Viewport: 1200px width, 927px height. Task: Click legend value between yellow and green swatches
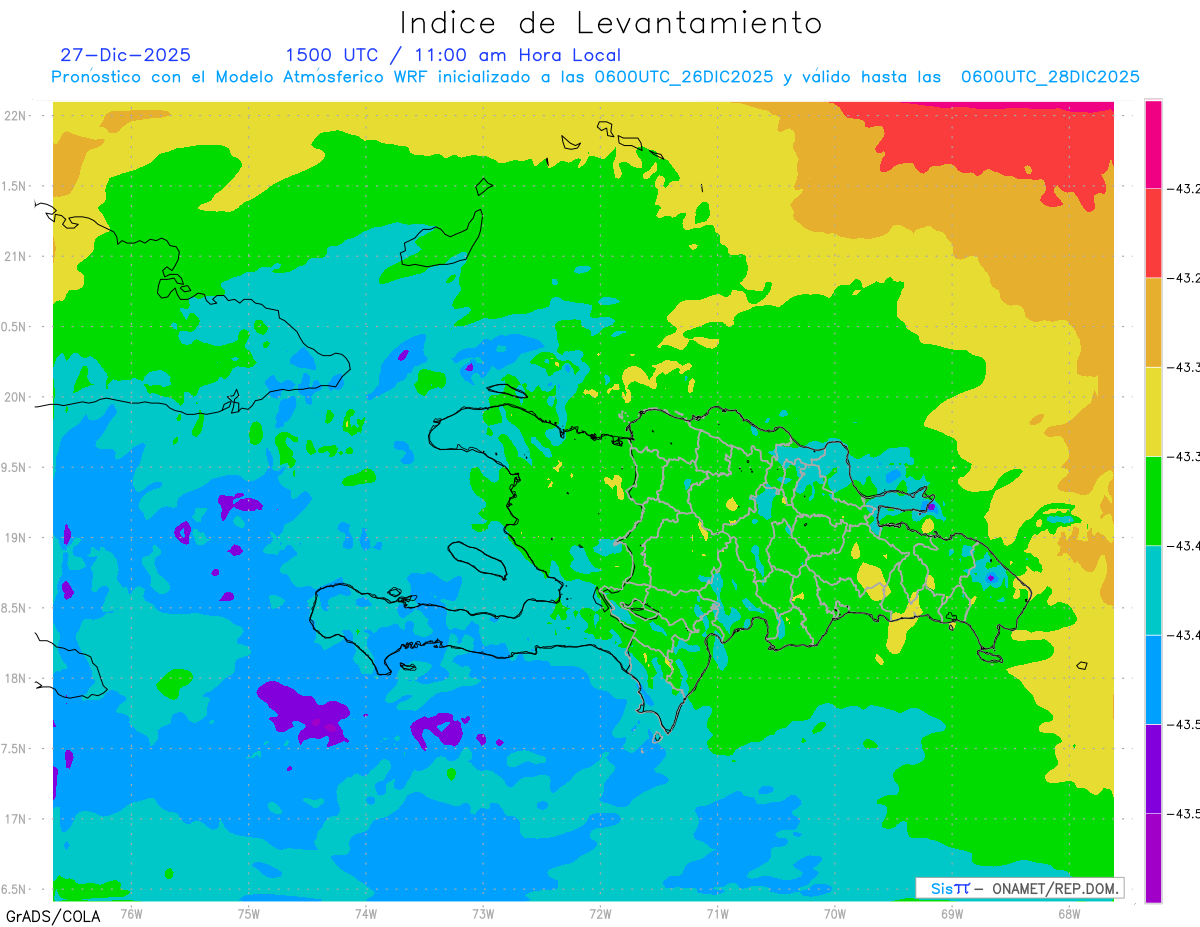coord(1184,456)
